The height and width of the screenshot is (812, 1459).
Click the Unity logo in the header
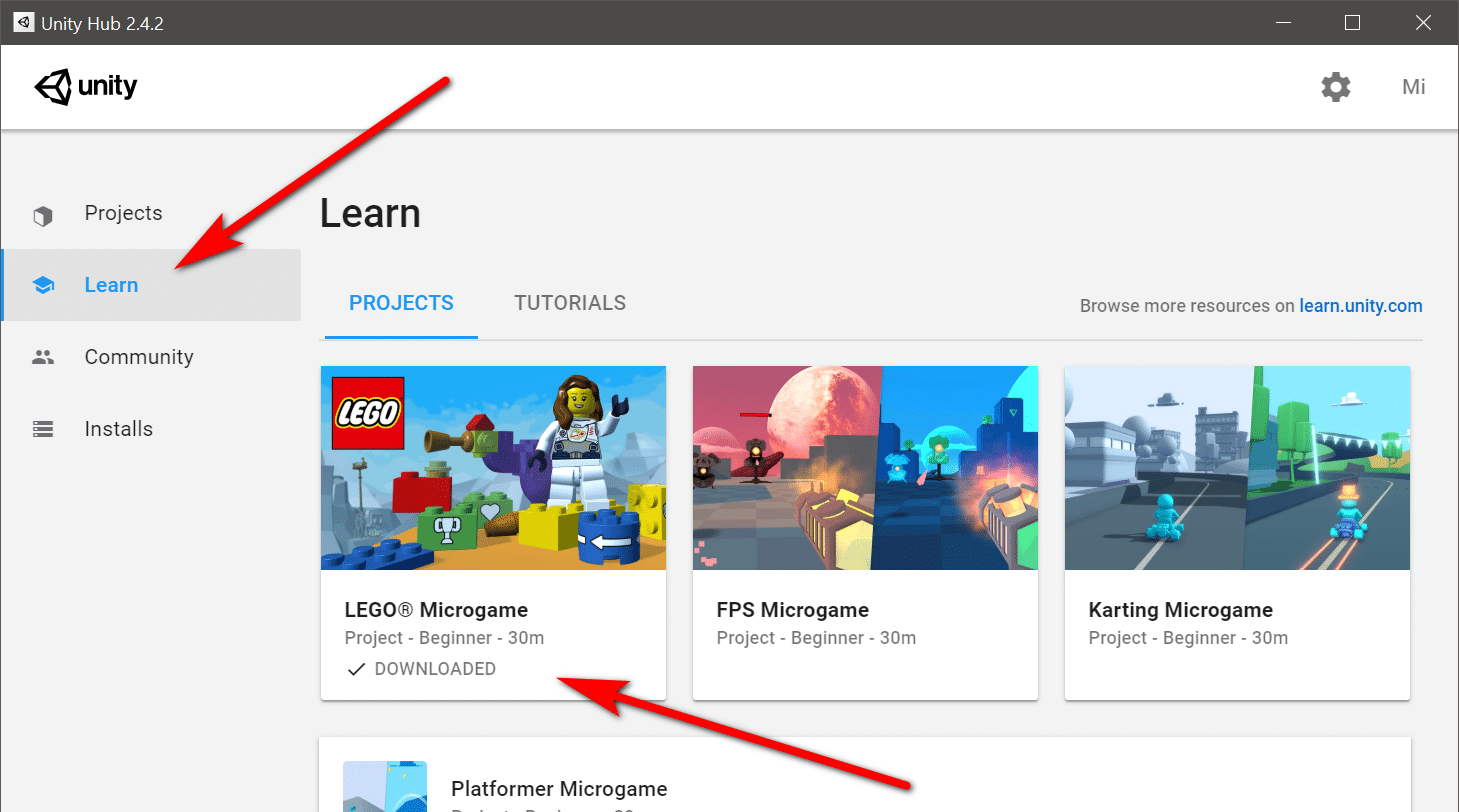(x=86, y=87)
